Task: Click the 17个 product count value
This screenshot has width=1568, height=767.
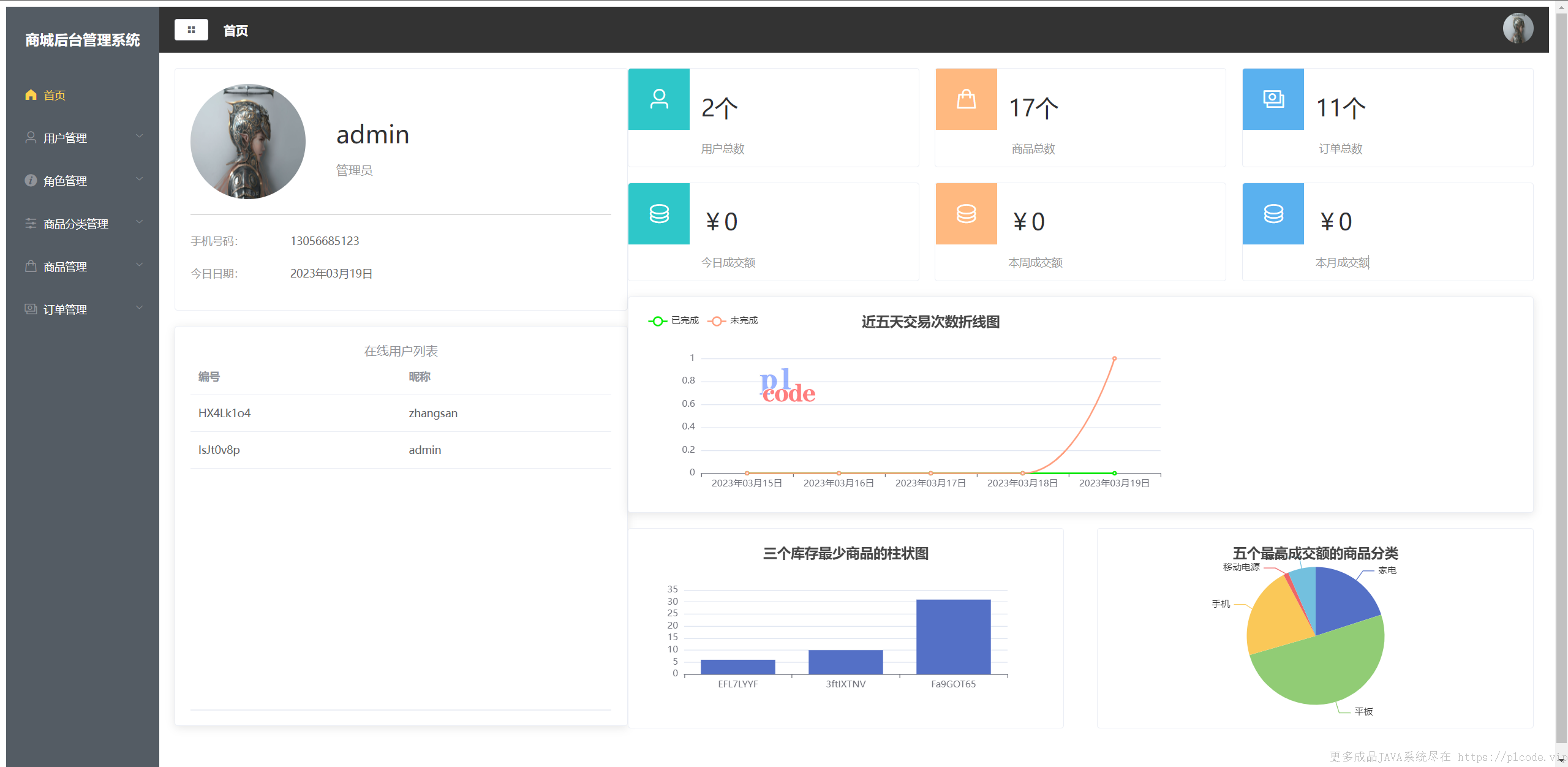Action: tap(1033, 108)
